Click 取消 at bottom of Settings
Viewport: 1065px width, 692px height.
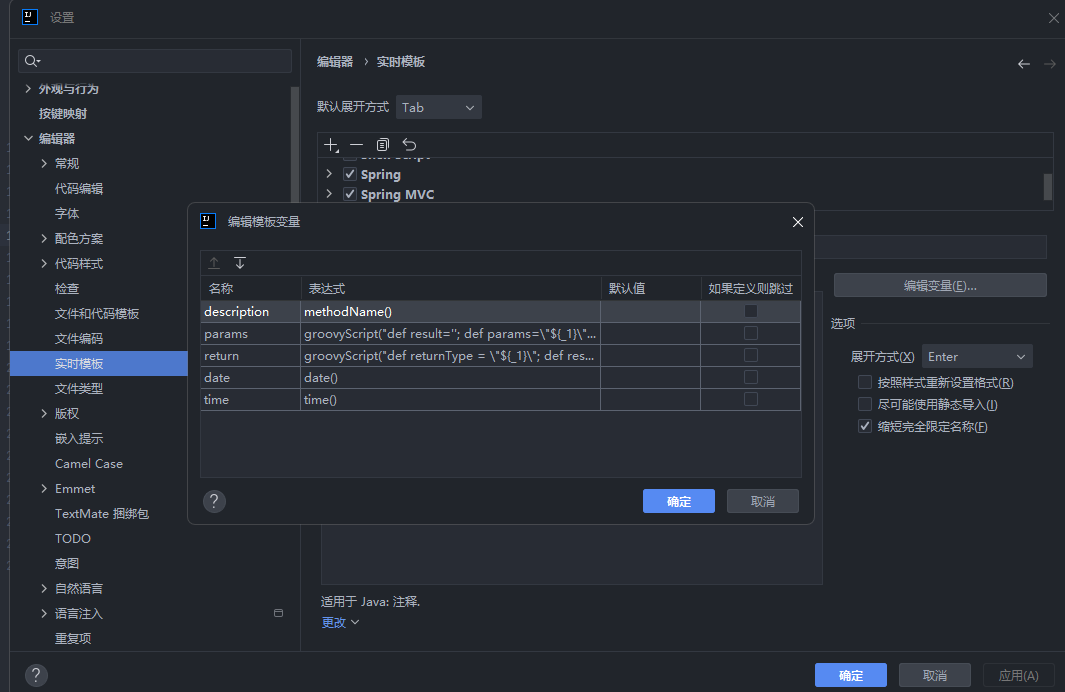click(935, 675)
